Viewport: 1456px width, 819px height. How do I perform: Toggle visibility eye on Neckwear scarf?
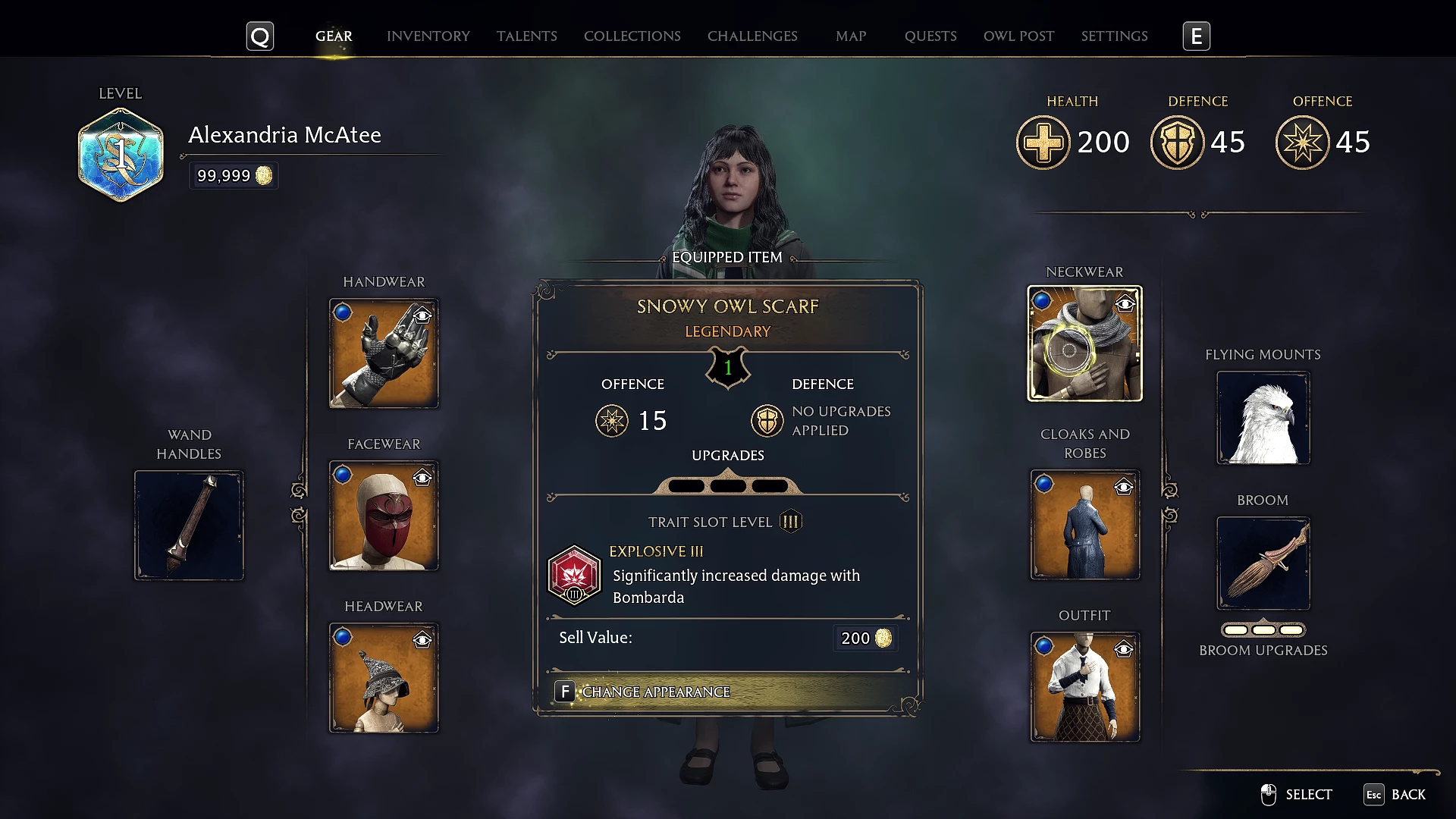[1125, 304]
